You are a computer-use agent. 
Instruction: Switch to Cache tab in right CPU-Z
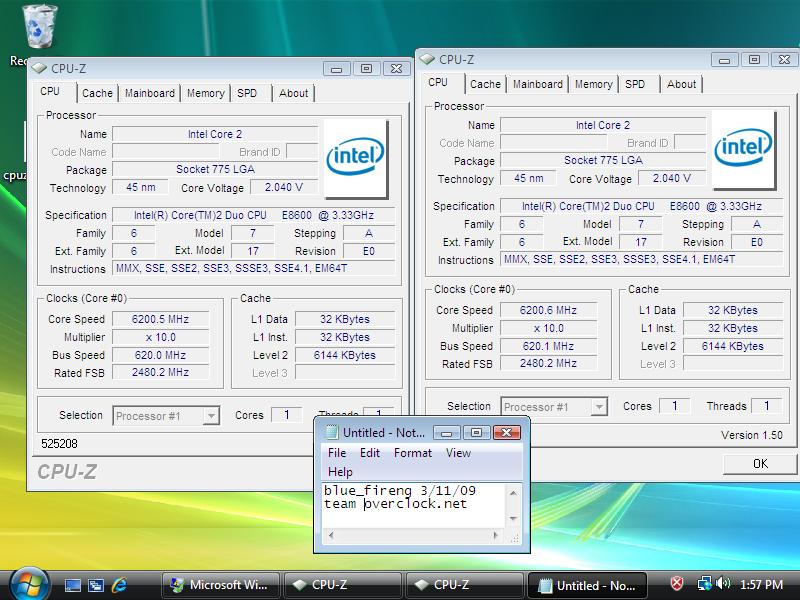[x=485, y=84]
